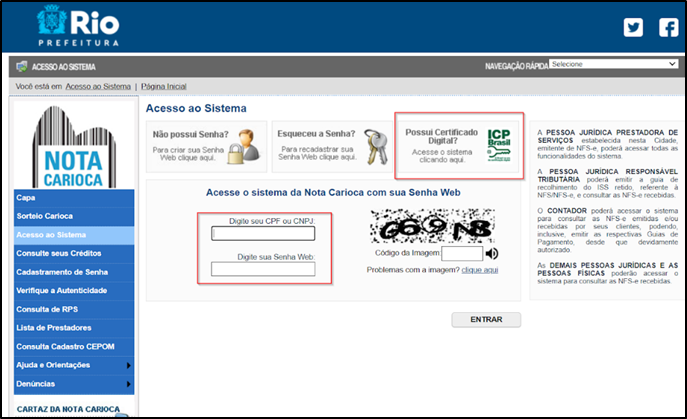Click the 'Digite sua Senha Web' label
Screen dimensions: 687x419
click(x=276, y=257)
